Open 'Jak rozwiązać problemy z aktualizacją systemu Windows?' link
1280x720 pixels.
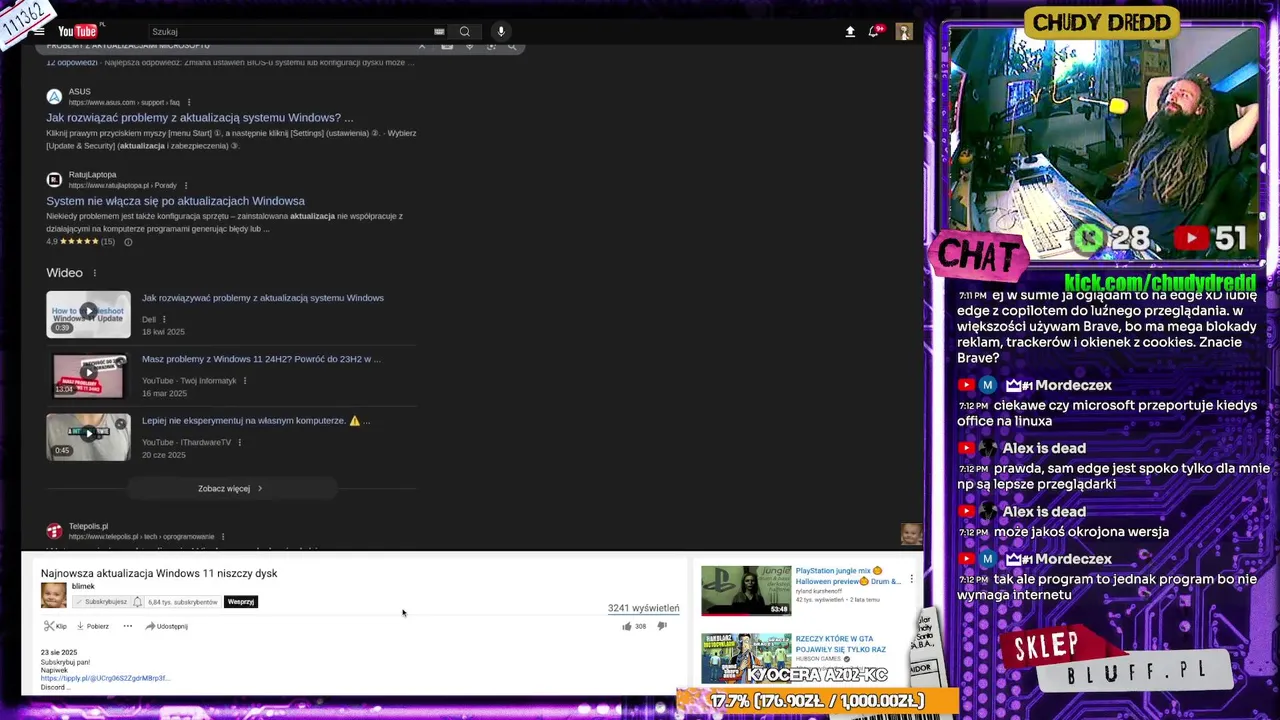pyautogui.click(x=199, y=117)
